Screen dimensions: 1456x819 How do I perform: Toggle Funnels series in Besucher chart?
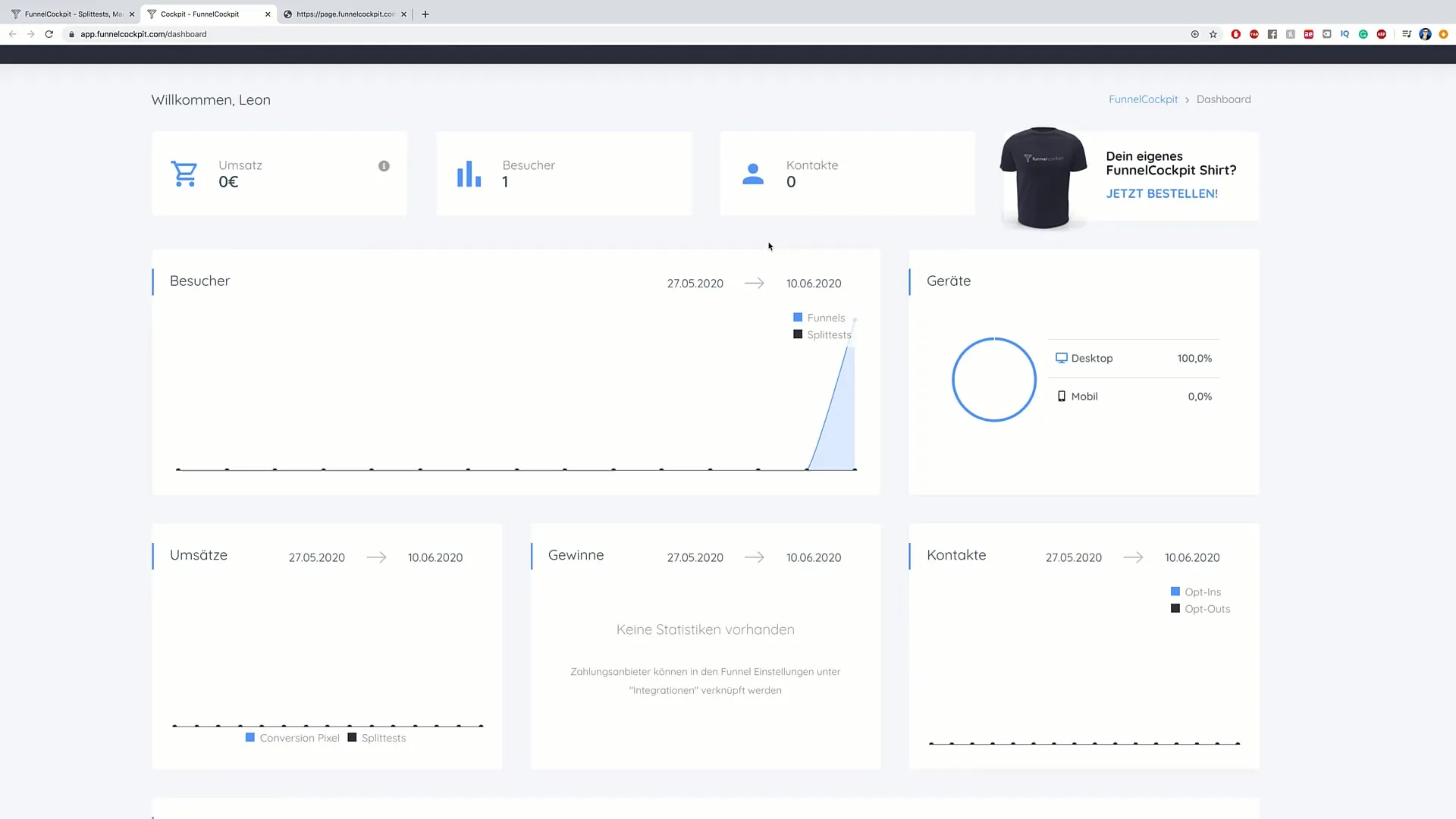pyautogui.click(x=819, y=318)
